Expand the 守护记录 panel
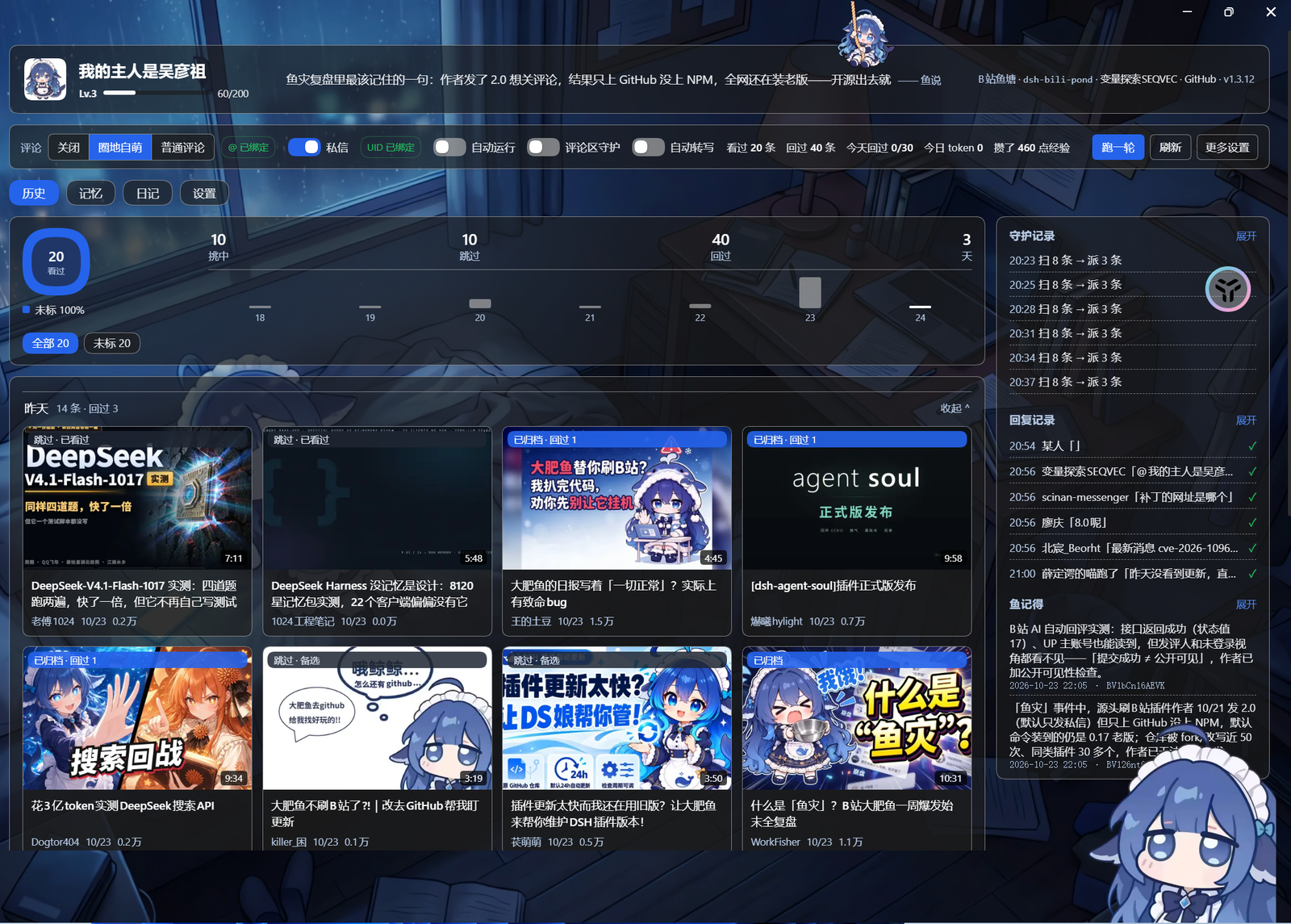The height and width of the screenshot is (924, 1291). point(1246,236)
